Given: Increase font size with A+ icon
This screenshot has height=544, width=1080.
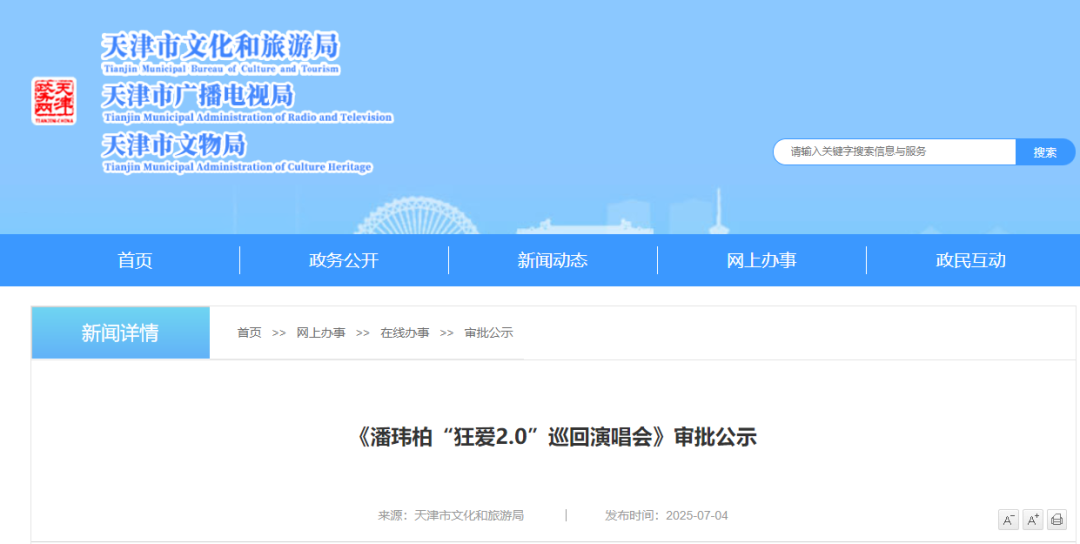Looking at the screenshot, I should pyautogui.click(x=1032, y=519).
